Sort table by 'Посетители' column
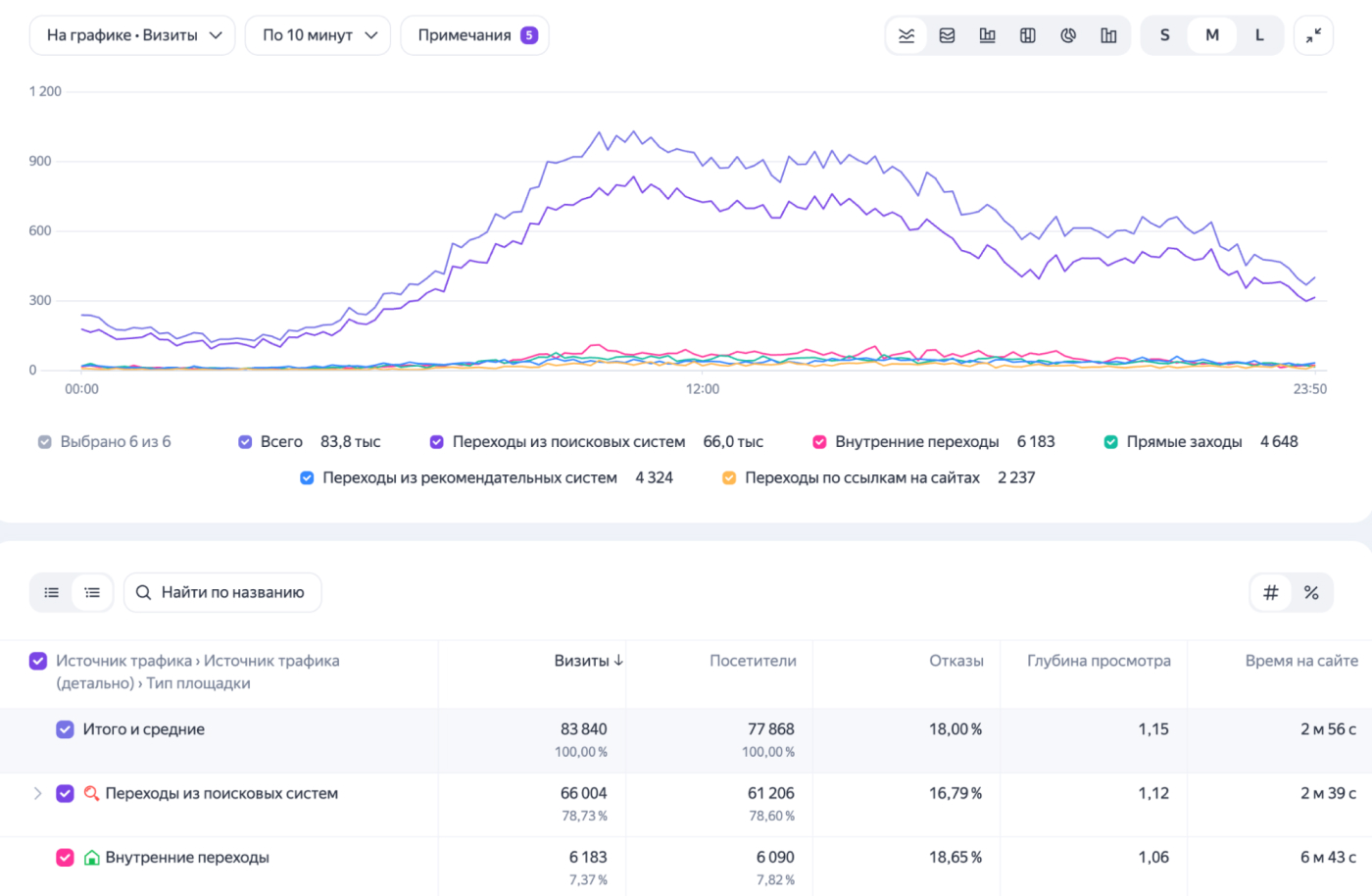Viewport: 1372px width, 896px height. [x=753, y=661]
